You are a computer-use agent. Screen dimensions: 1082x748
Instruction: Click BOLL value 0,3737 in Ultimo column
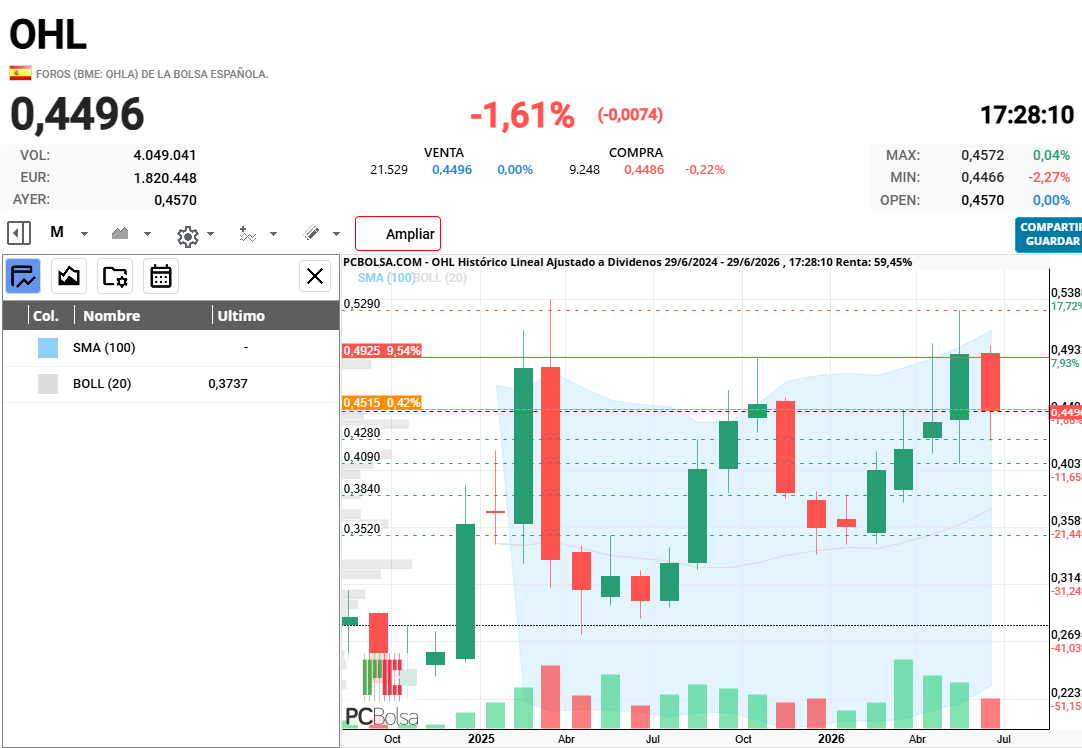coord(228,384)
